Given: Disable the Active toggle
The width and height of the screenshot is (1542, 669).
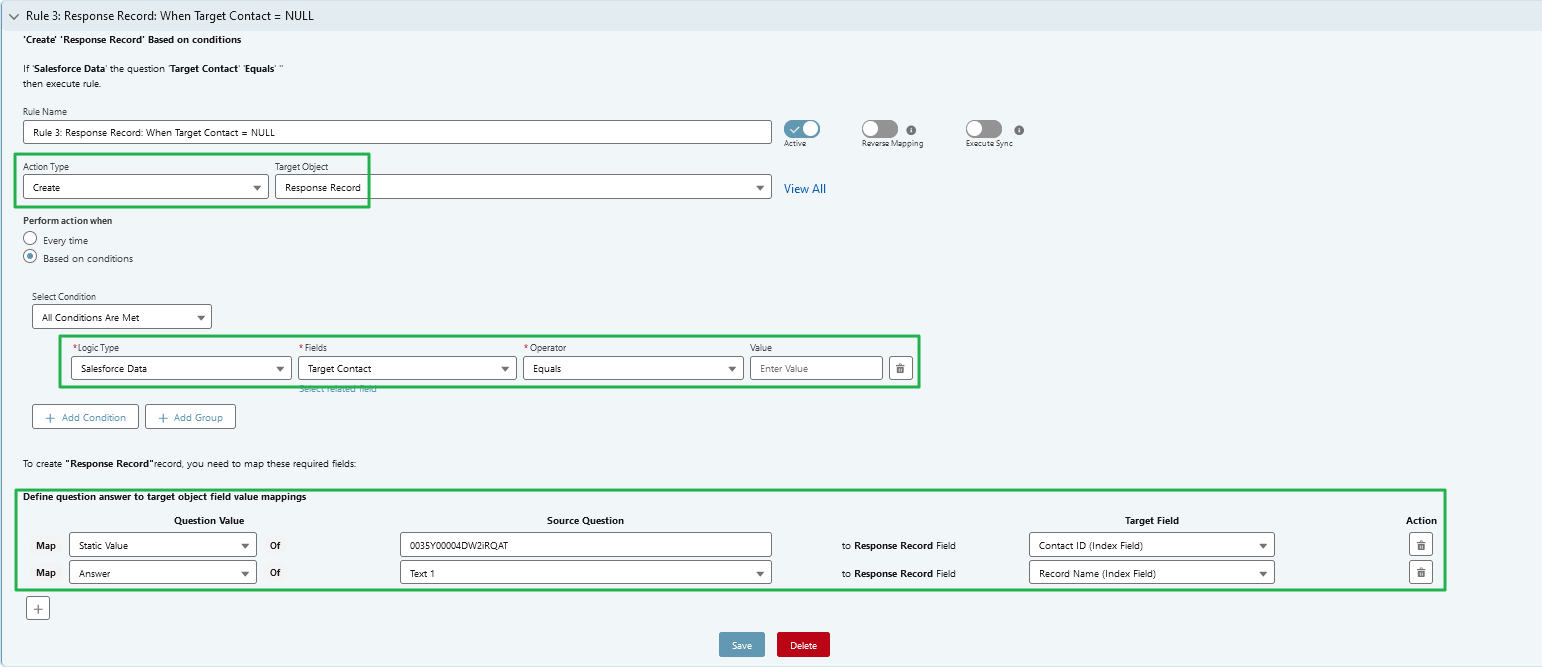Looking at the screenshot, I should pos(800,129).
